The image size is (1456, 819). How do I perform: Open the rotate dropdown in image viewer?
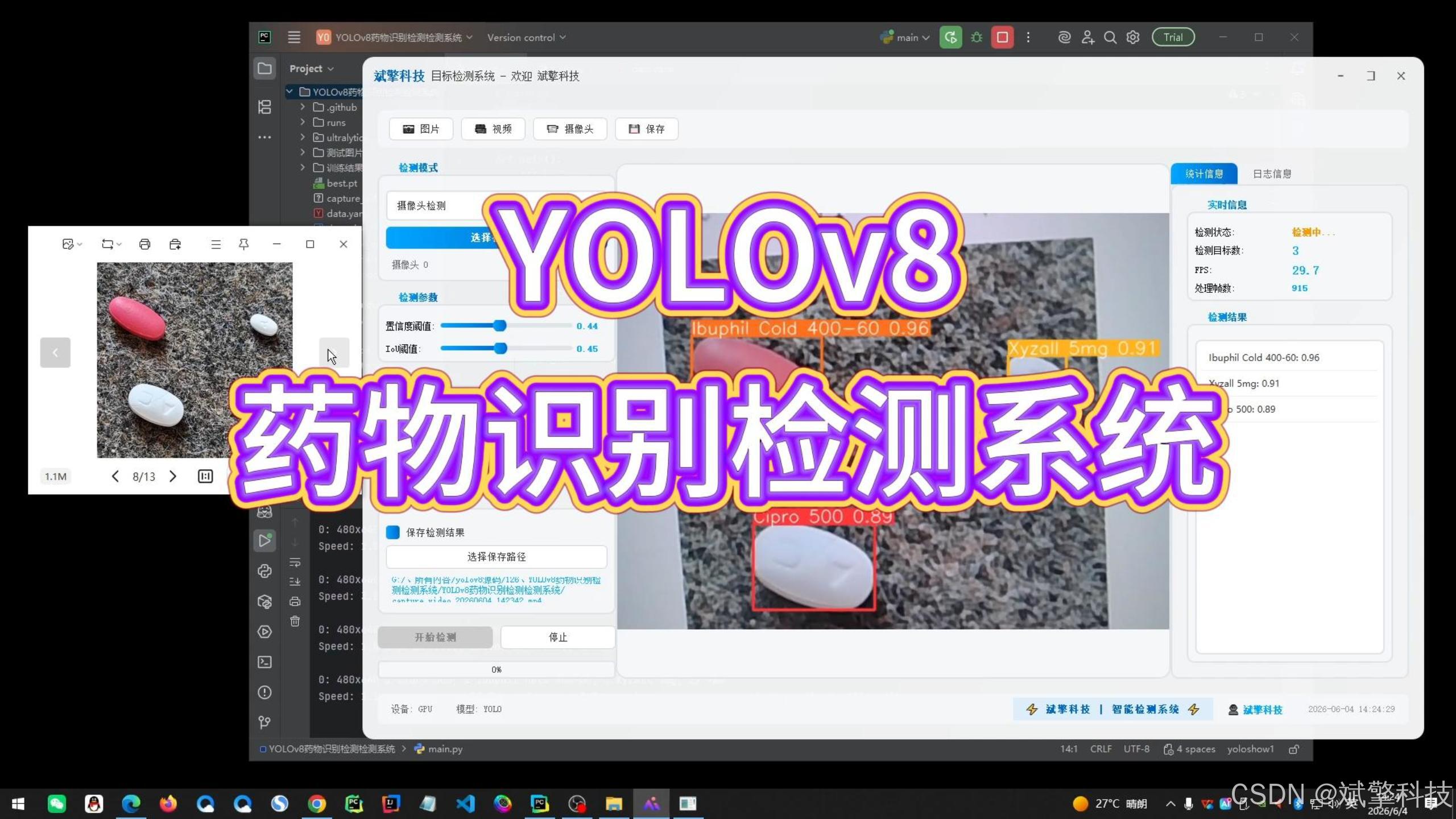111,244
